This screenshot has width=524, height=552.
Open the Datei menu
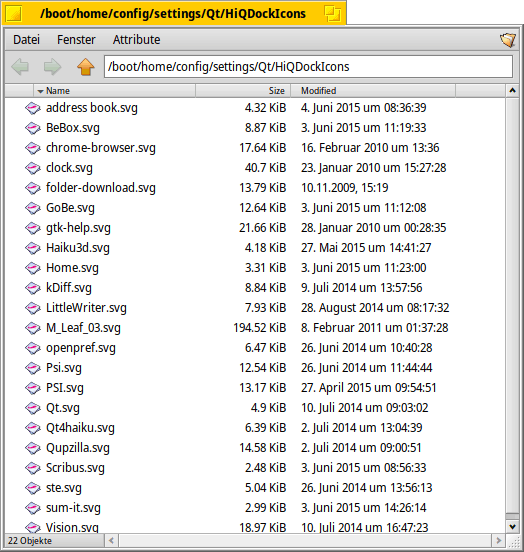coord(26,40)
